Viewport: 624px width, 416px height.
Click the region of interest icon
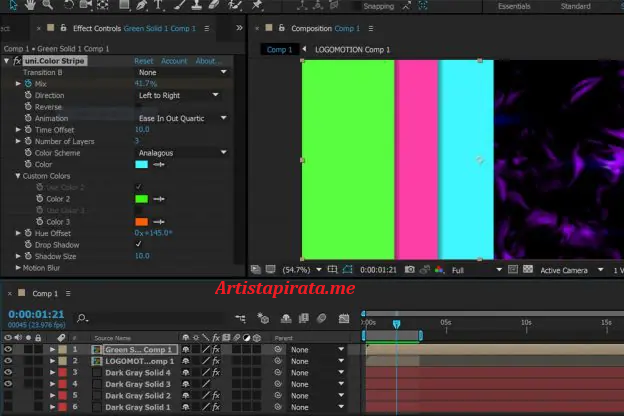point(511,270)
